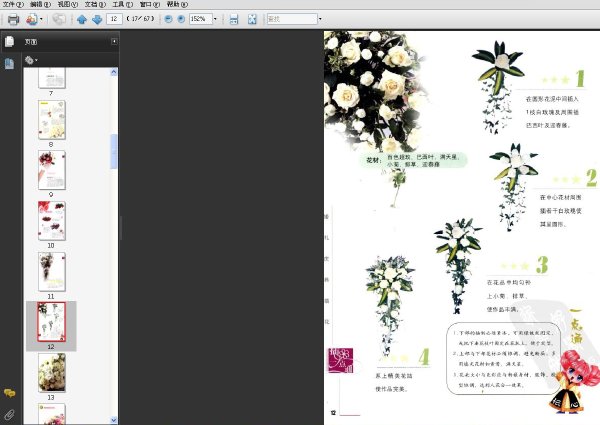Viewport: 600px width, 425px height.
Task: Click the Bookmarks panel icon
Action: pyautogui.click(x=9, y=64)
